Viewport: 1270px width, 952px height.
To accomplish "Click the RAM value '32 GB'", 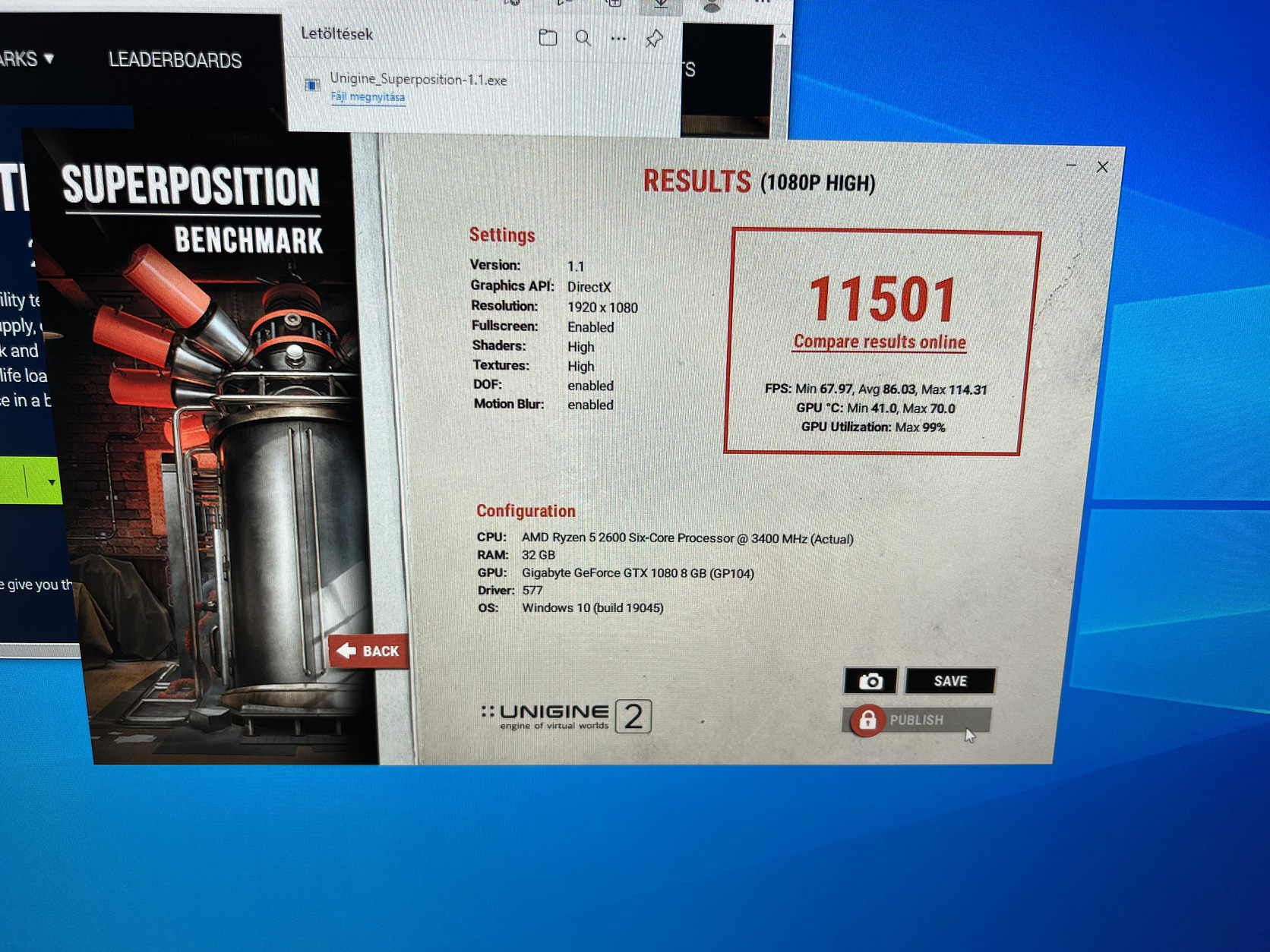I will (539, 555).
